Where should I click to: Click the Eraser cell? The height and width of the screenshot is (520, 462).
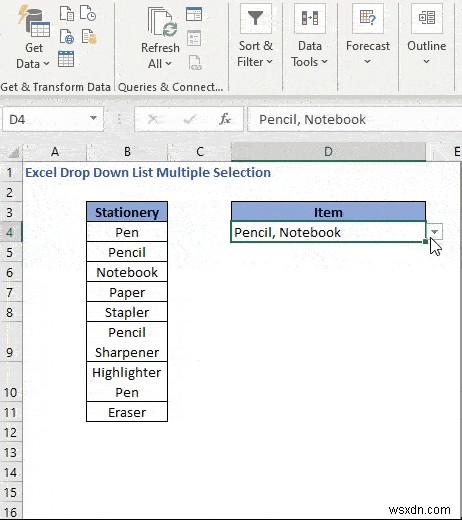click(x=127, y=412)
